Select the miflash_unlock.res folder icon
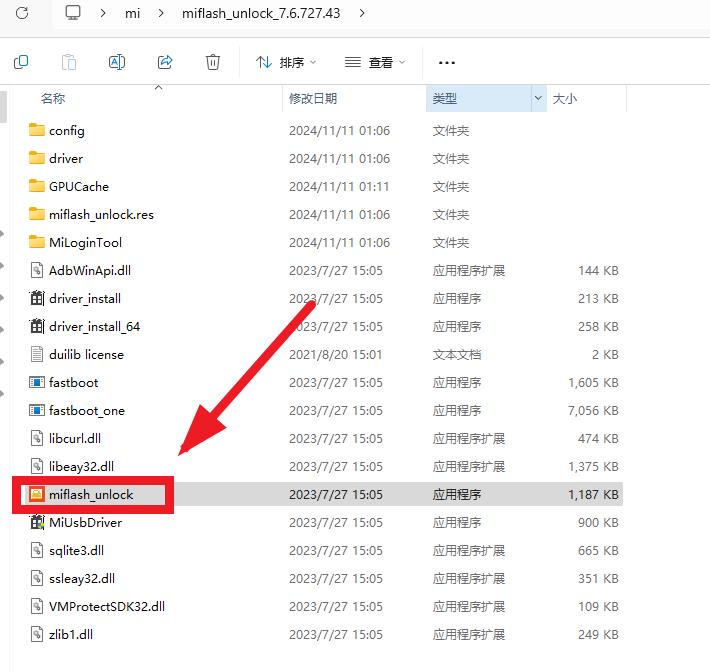Viewport: 710px width, 672px height. pyautogui.click(x=37, y=214)
